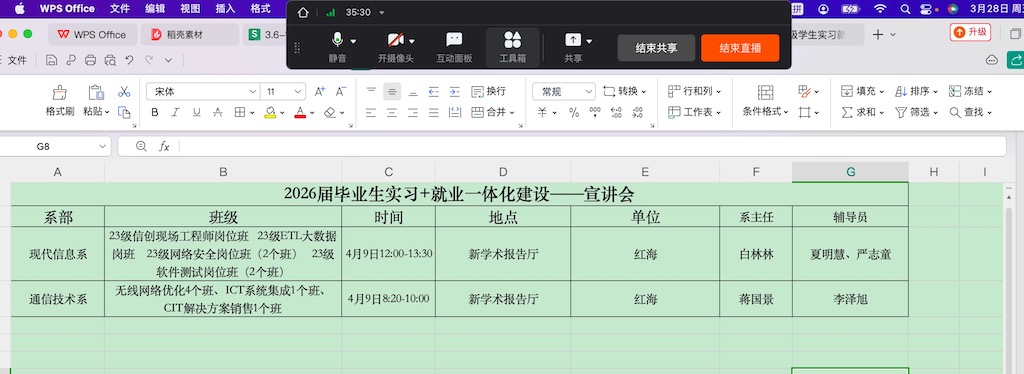Click the Sum (求和) button

click(x=859, y=112)
